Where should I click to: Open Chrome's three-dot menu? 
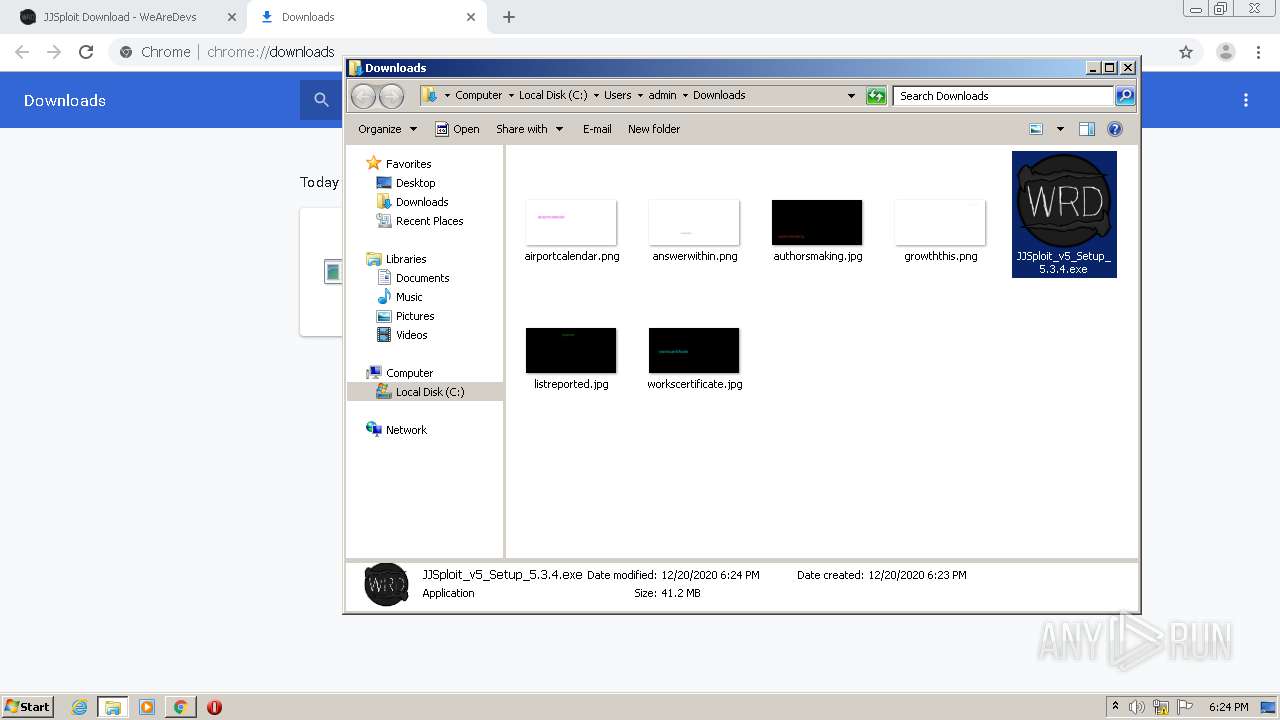(1258, 52)
